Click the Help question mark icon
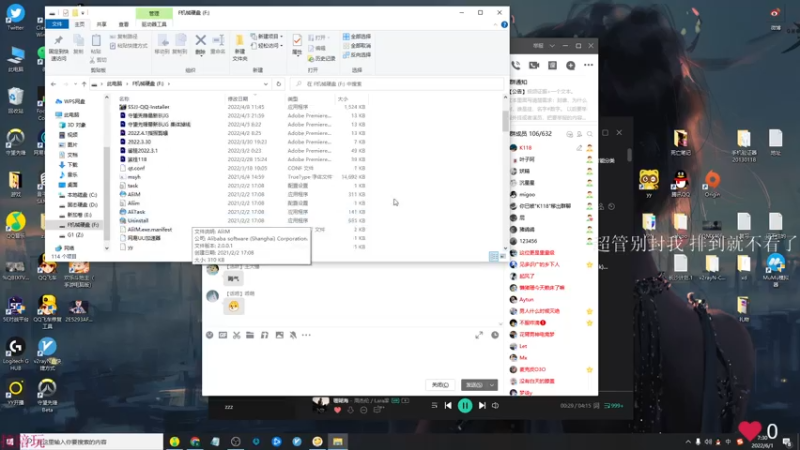 tap(504, 24)
